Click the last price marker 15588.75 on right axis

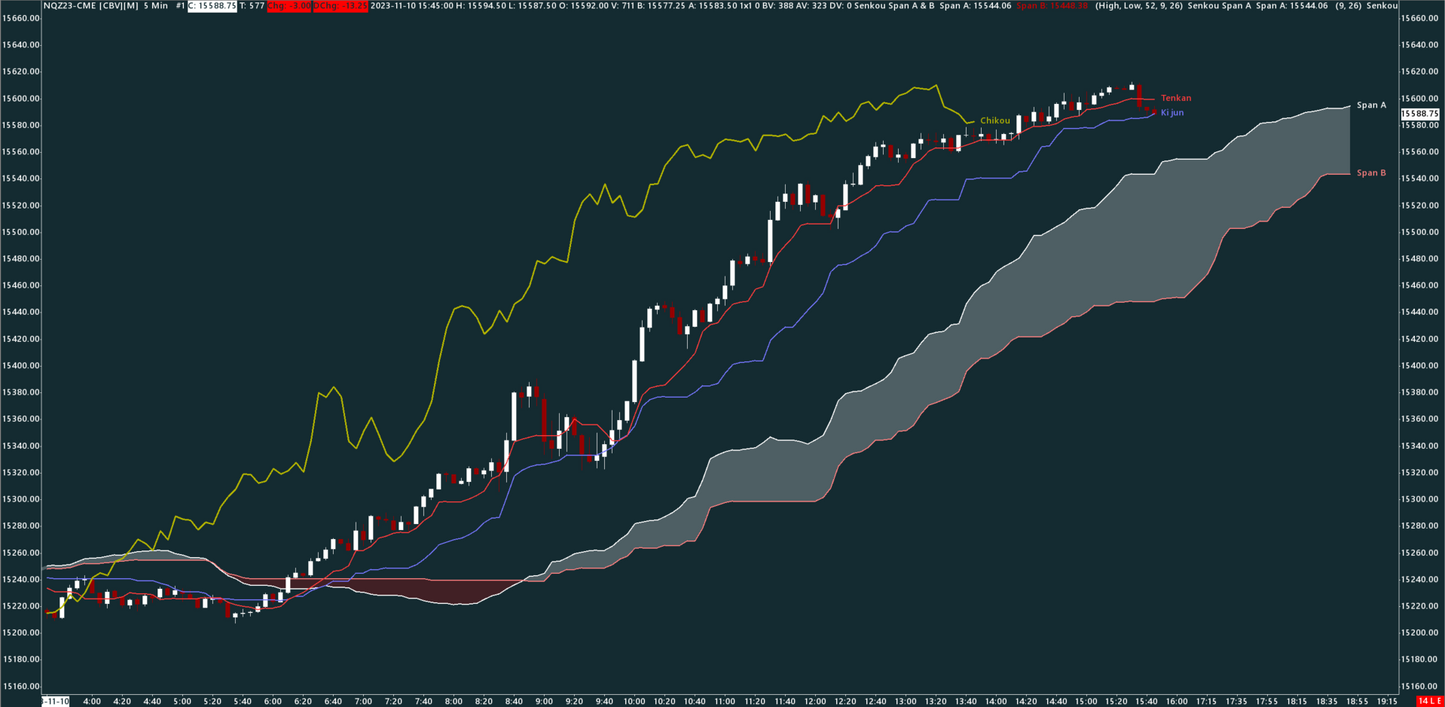point(1421,114)
